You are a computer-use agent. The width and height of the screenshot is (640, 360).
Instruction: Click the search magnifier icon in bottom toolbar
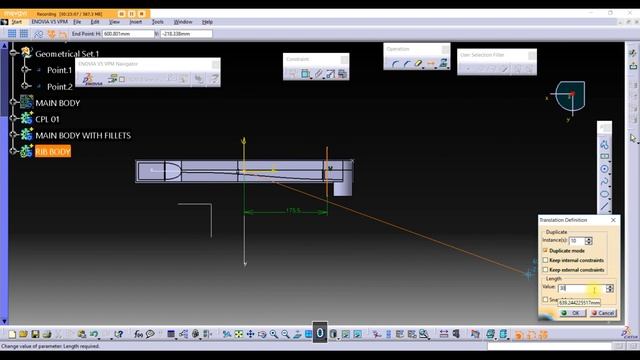click(x=424, y=334)
